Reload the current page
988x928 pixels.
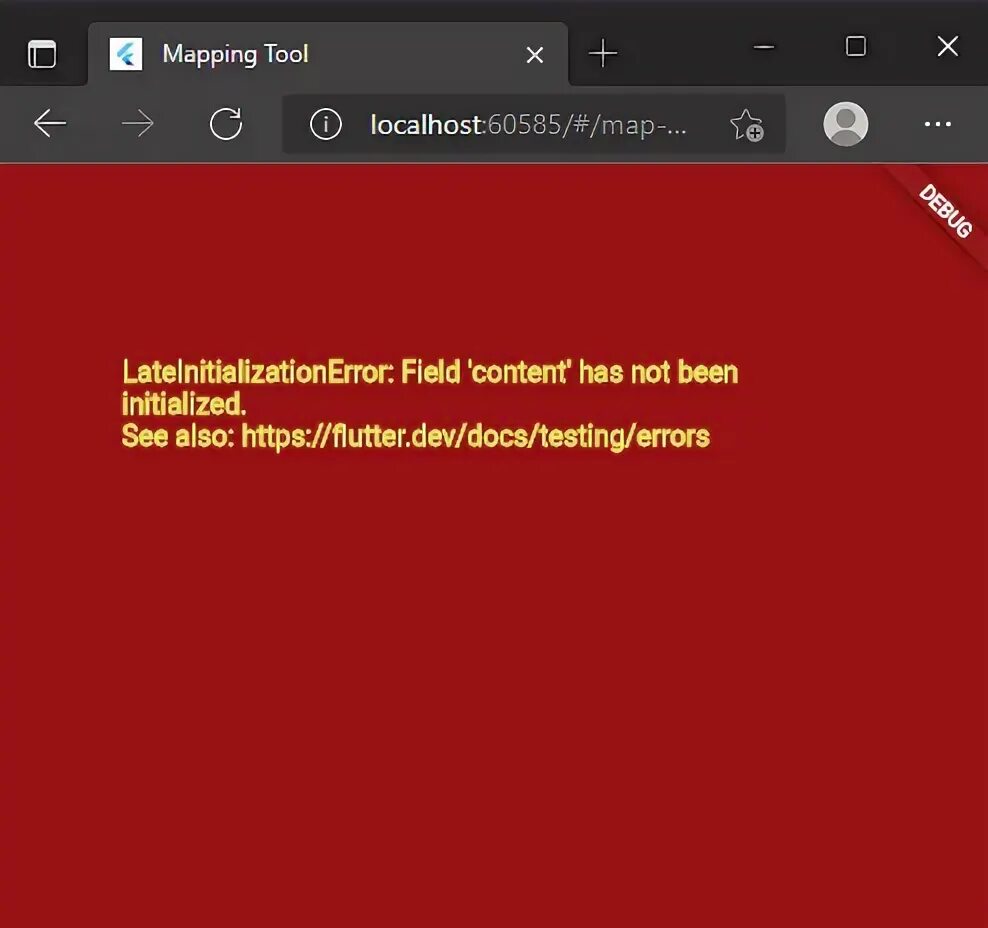[x=226, y=123]
